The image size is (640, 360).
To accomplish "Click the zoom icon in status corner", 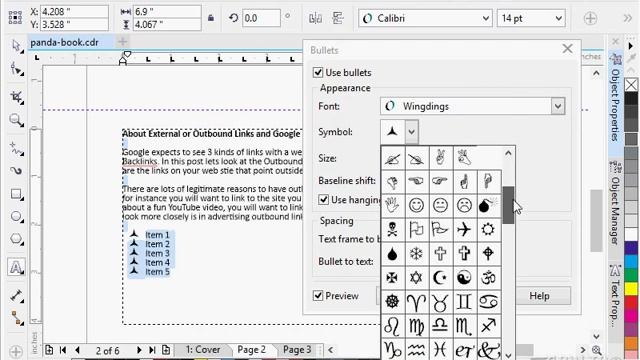I will click(597, 350).
